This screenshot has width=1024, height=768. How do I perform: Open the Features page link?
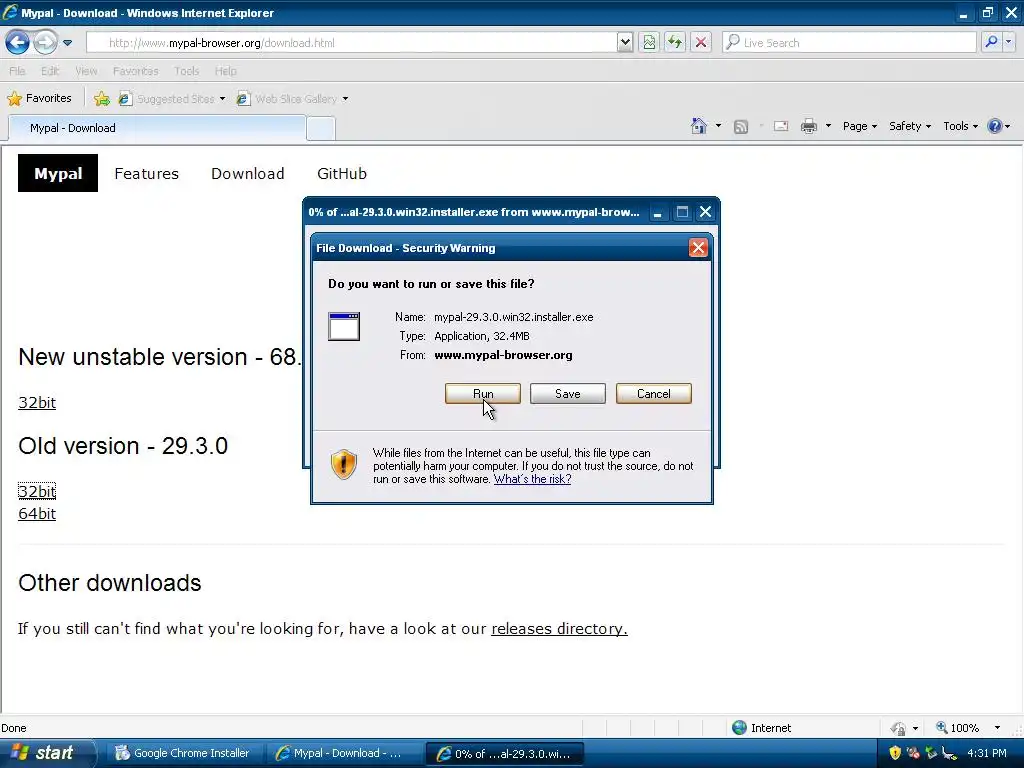pyautogui.click(x=146, y=174)
